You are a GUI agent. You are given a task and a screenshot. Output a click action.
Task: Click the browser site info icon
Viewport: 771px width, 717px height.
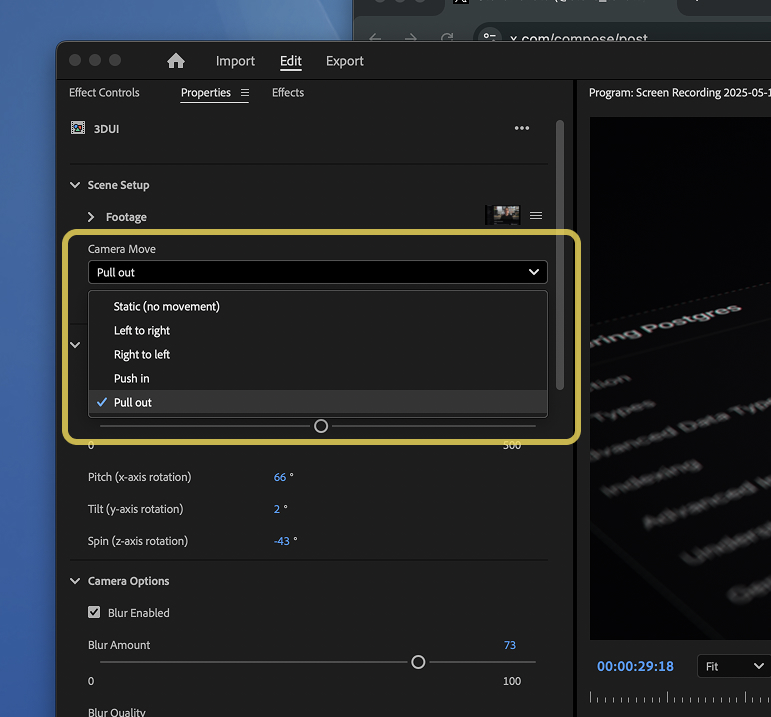tap(489, 37)
